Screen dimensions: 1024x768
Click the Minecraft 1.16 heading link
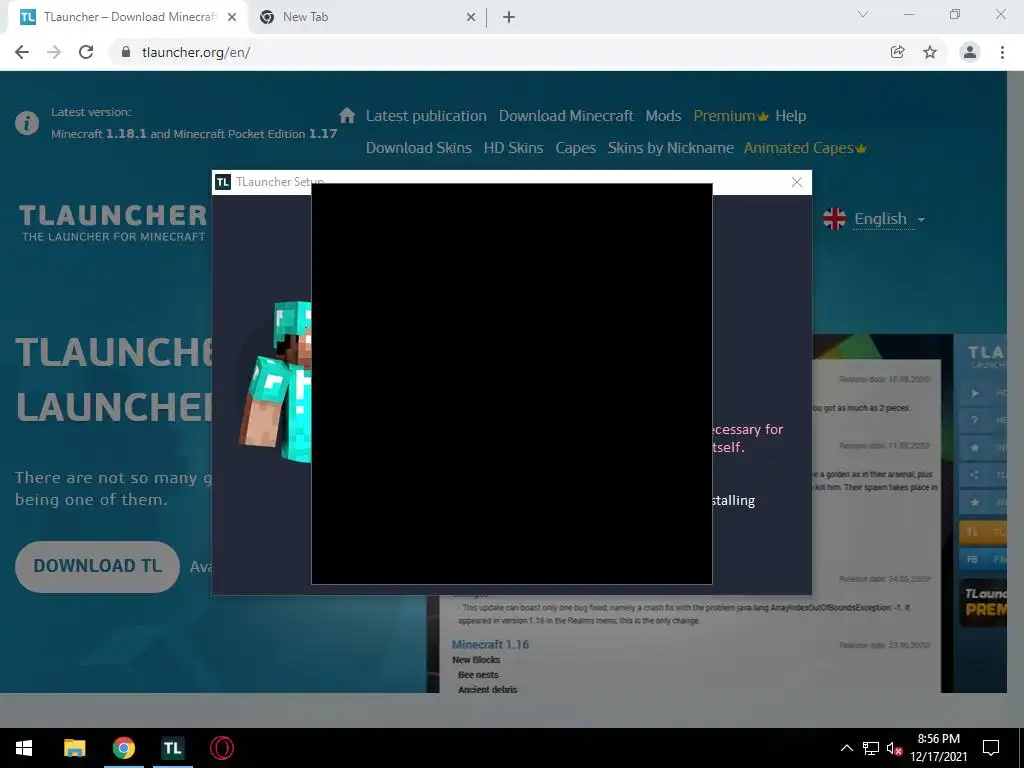point(490,645)
